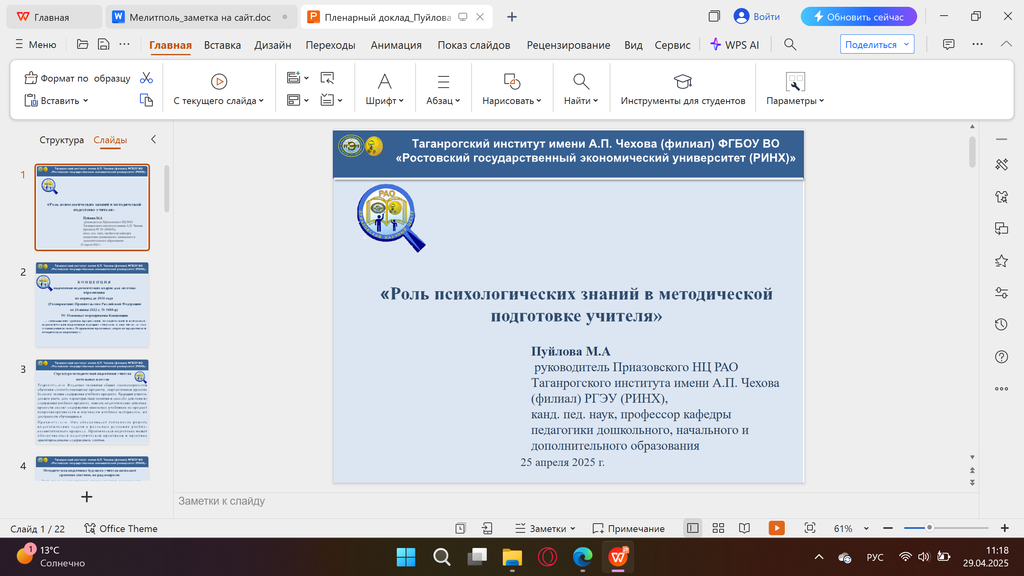Expand the Шрифт dropdown
1024x576 pixels.
pos(384,101)
